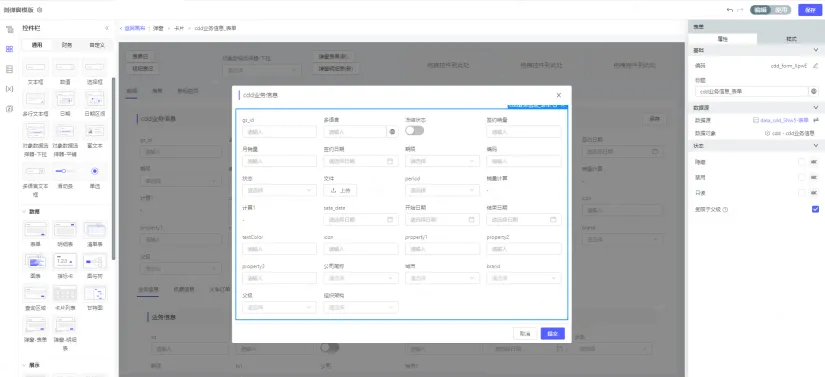Open the outline tree icon in left rail
825x377 pixels.
[x=9, y=29]
